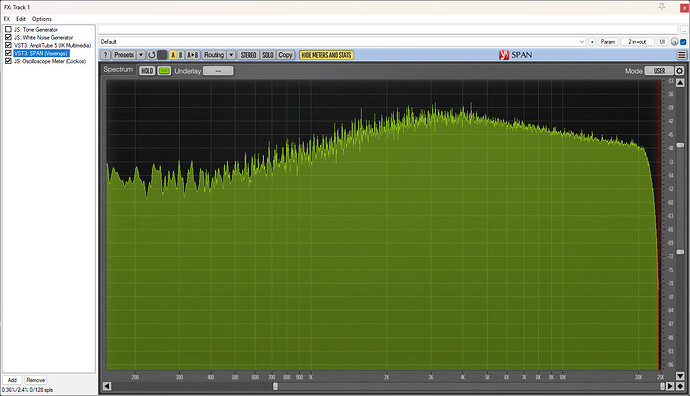
Task: Click Hide Meters and Stats button
Action: (326, 55)
